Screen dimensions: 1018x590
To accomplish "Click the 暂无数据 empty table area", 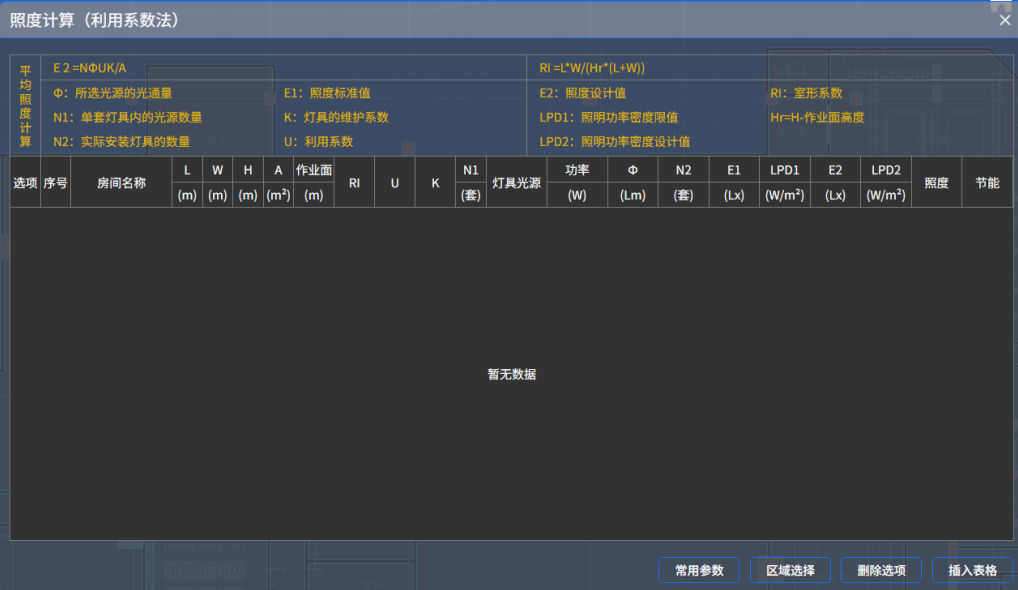I will coord(511,374).
